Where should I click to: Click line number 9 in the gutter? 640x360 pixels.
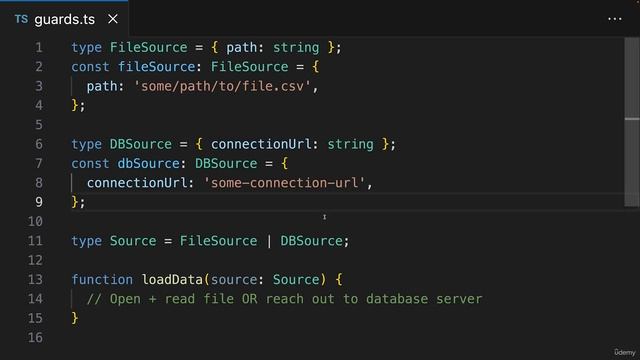(39, 202)
